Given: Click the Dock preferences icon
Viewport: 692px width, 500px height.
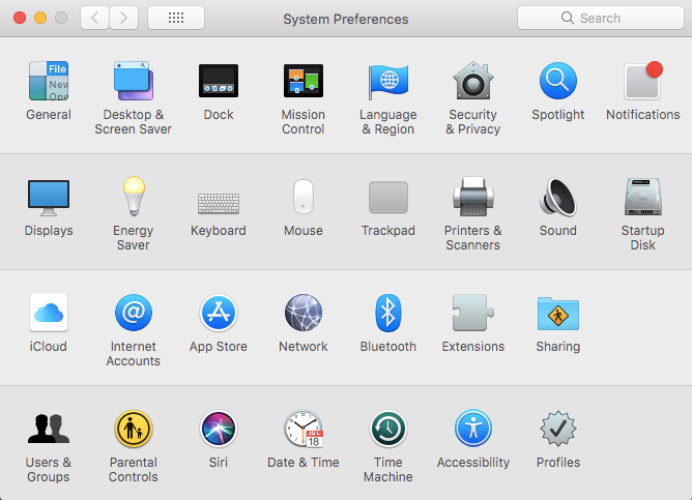Looking at the screenshot, I should [x=218, y=82].
